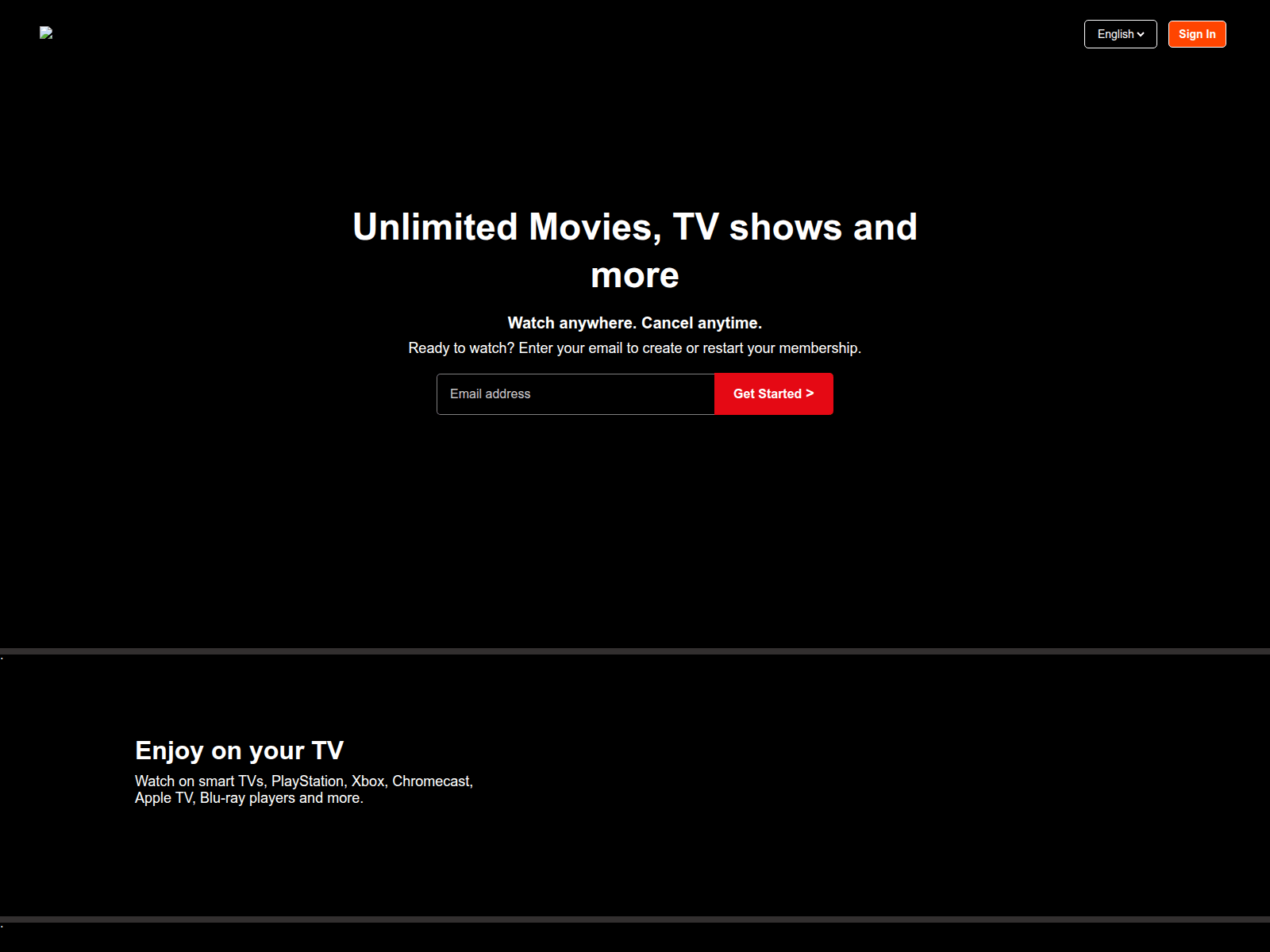Click the gray divider below the hero section
Screen dimensions: 1270x952
tap(635, 651)
